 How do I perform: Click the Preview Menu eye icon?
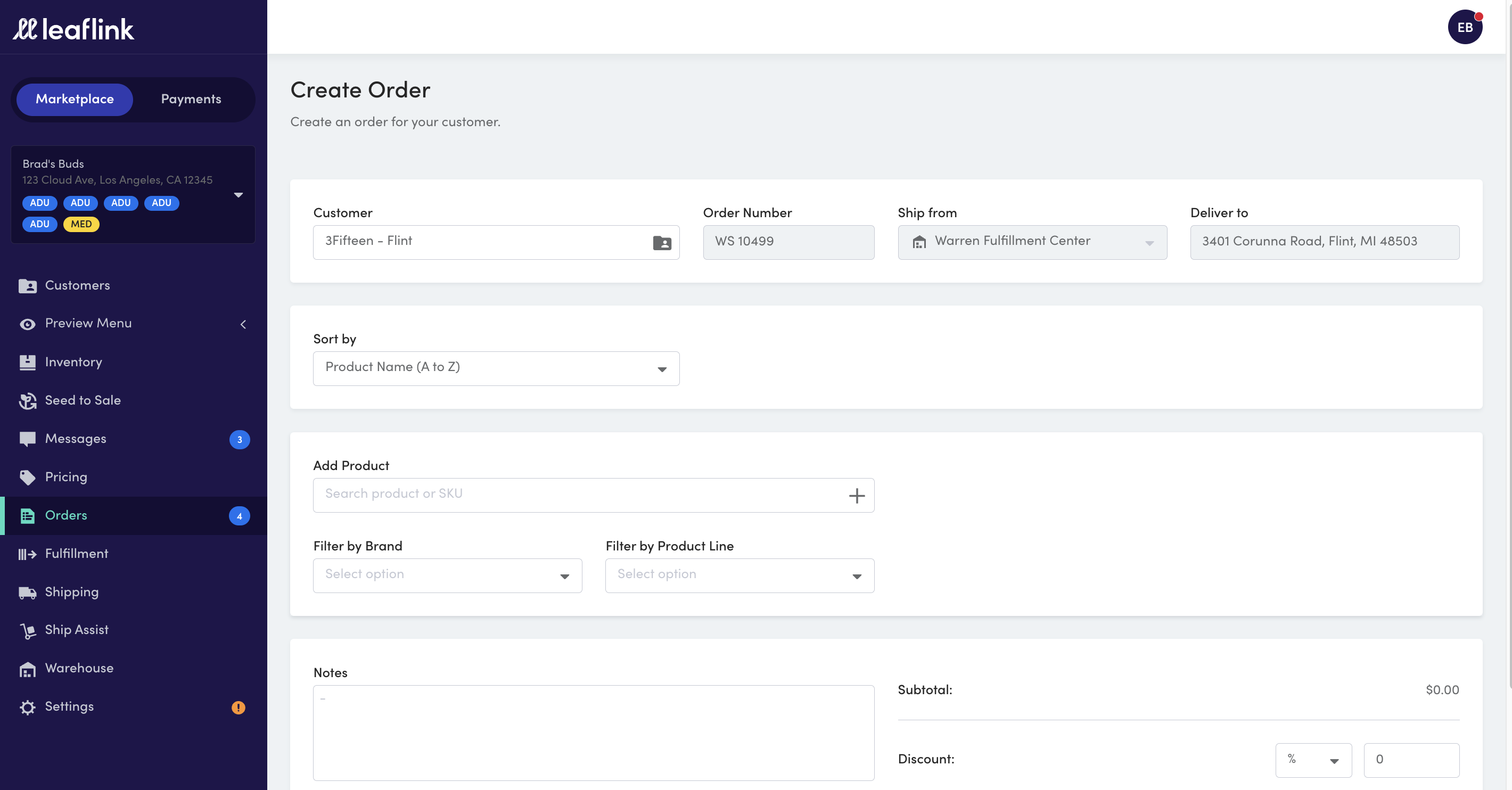pyautogui.click(x=28, y=324)
